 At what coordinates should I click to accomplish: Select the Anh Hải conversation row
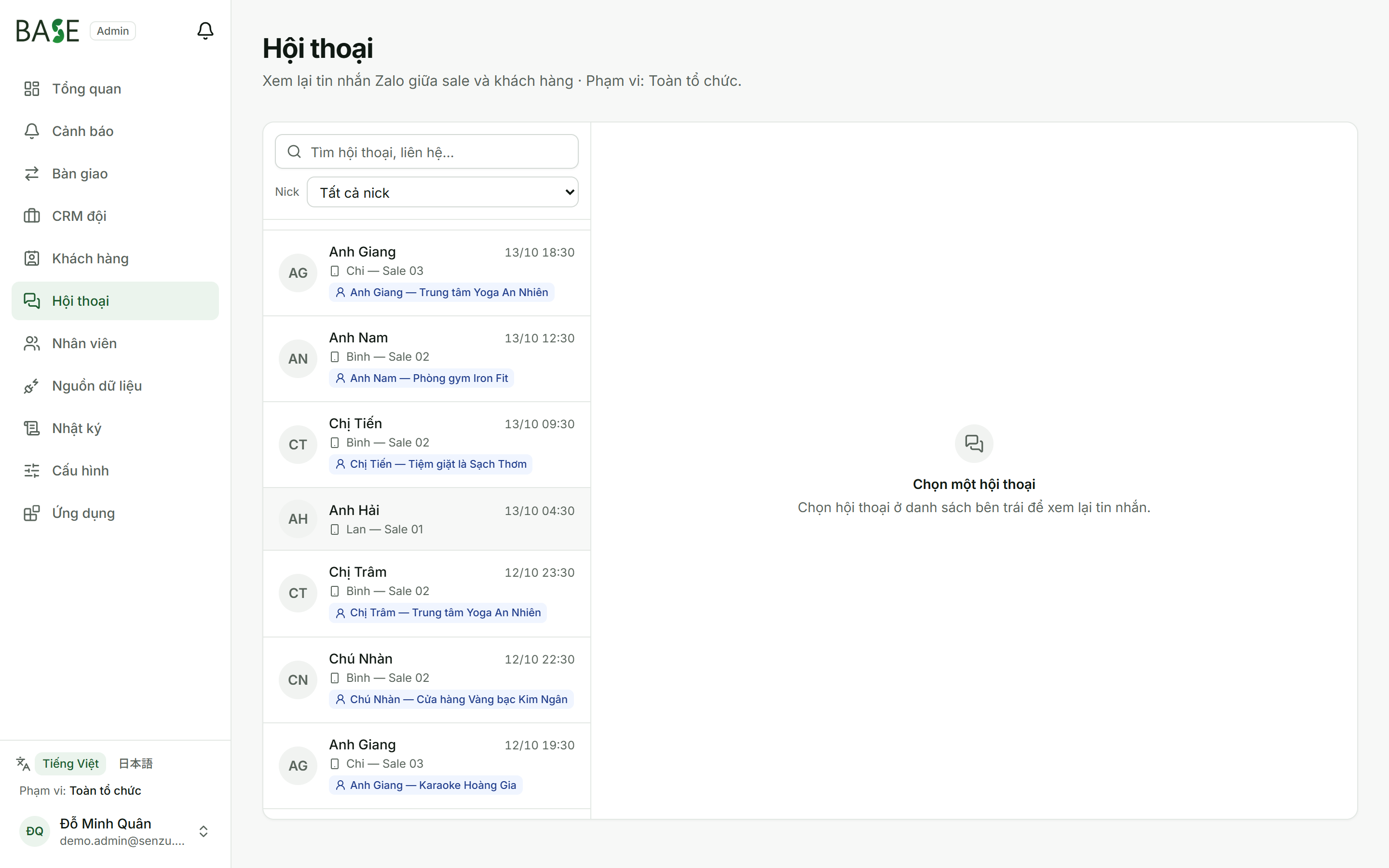[426, 519]
